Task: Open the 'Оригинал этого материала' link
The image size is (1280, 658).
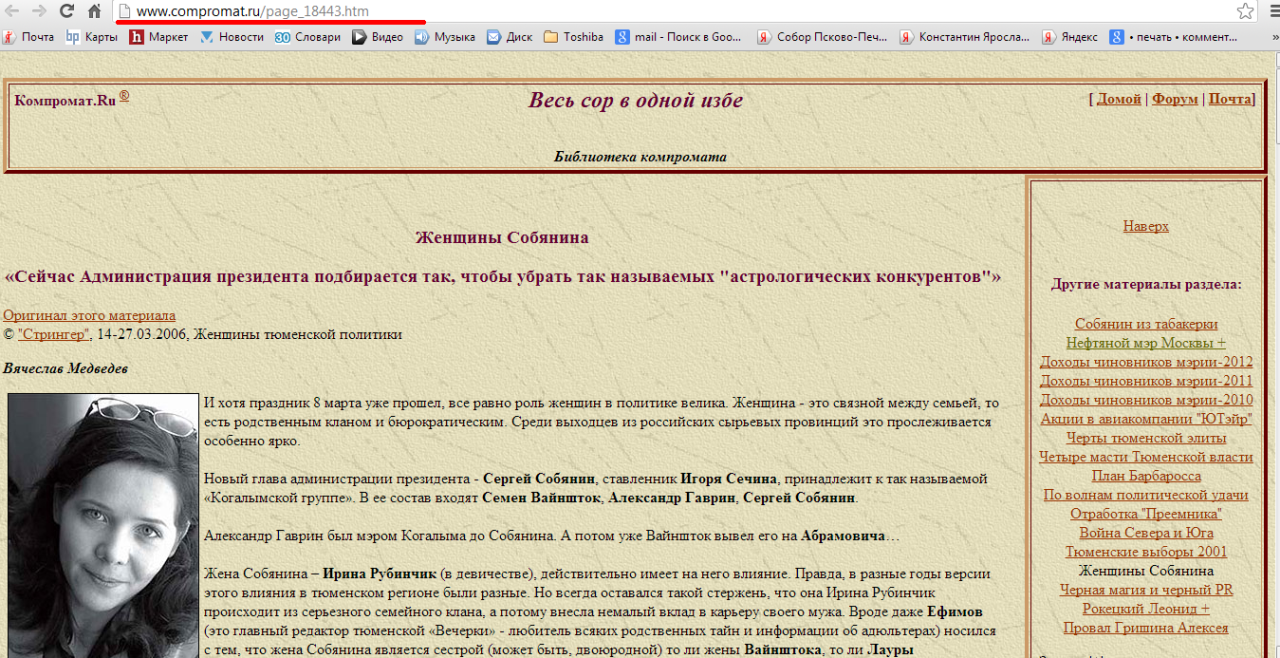Action: 89,315
